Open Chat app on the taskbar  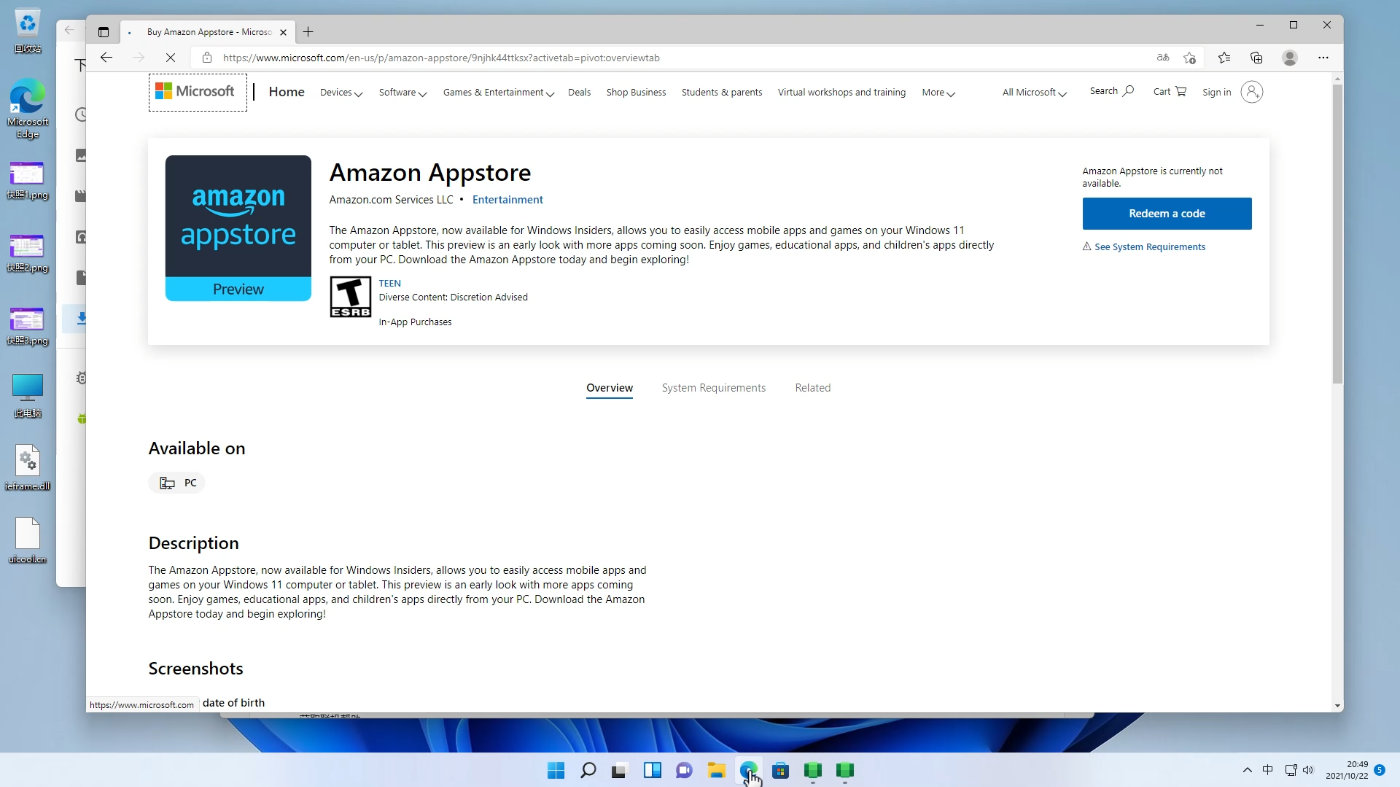coord(684,770)
